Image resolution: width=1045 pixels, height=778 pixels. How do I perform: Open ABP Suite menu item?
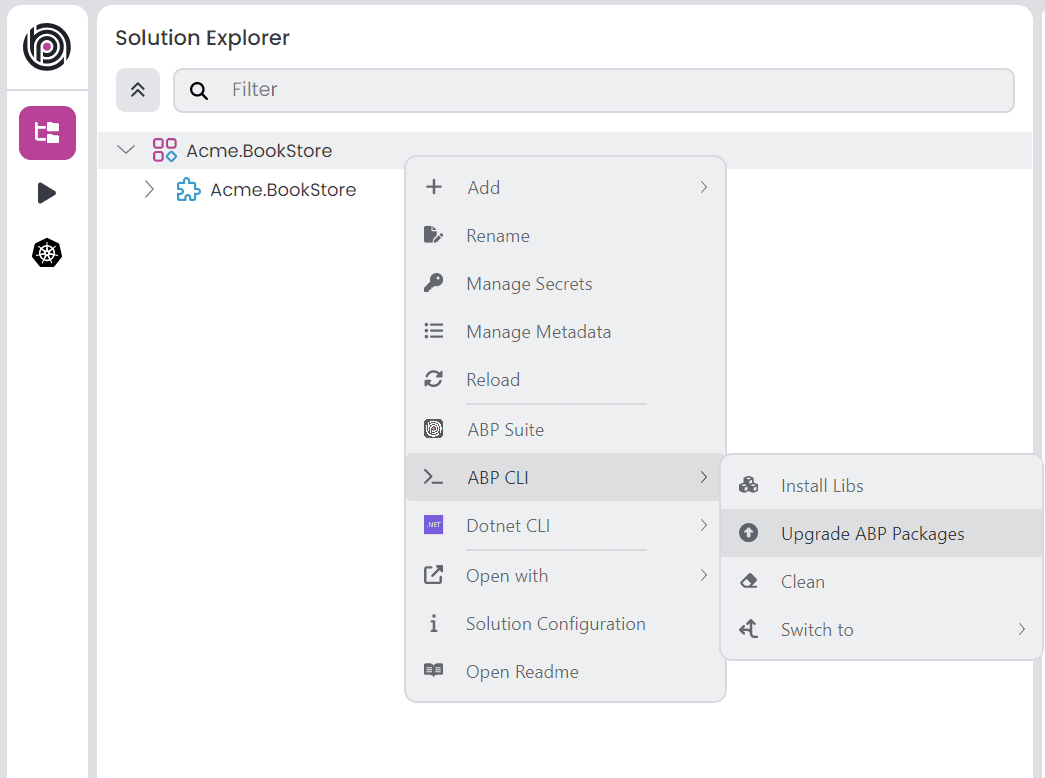pyautogui.click(x=565, y=429)
